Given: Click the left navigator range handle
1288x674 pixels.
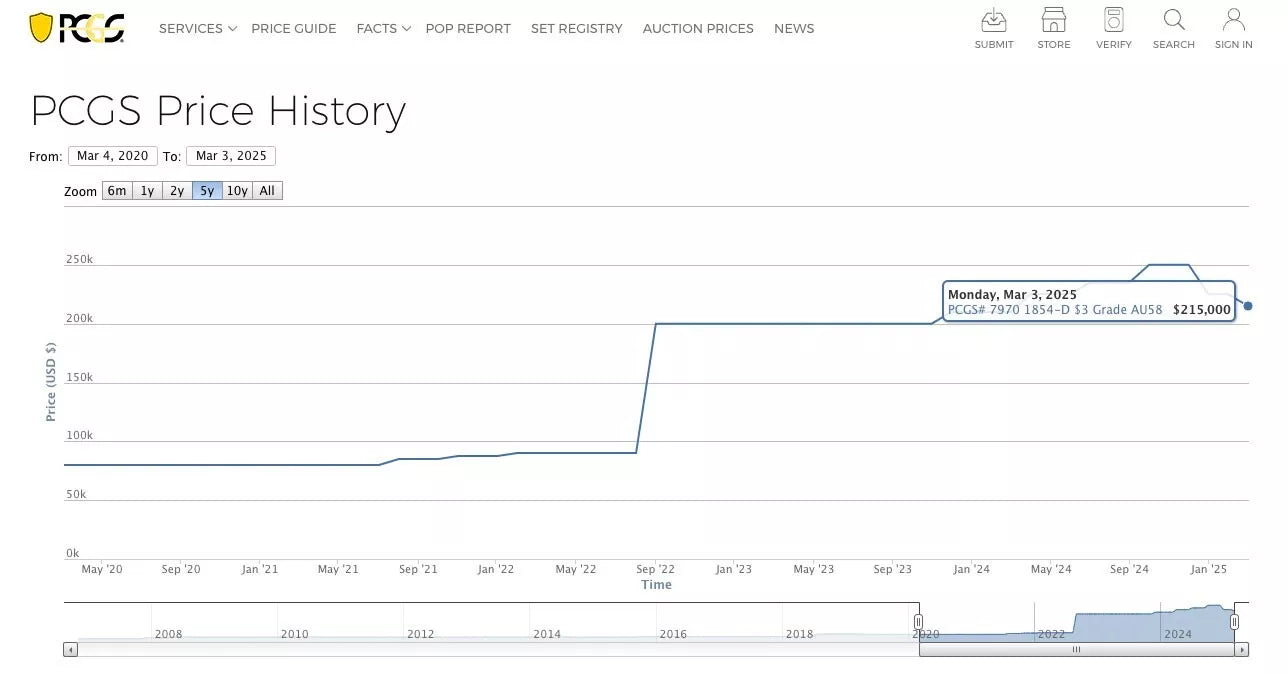Looking at the screenshot, I should (x=918, y=622).
